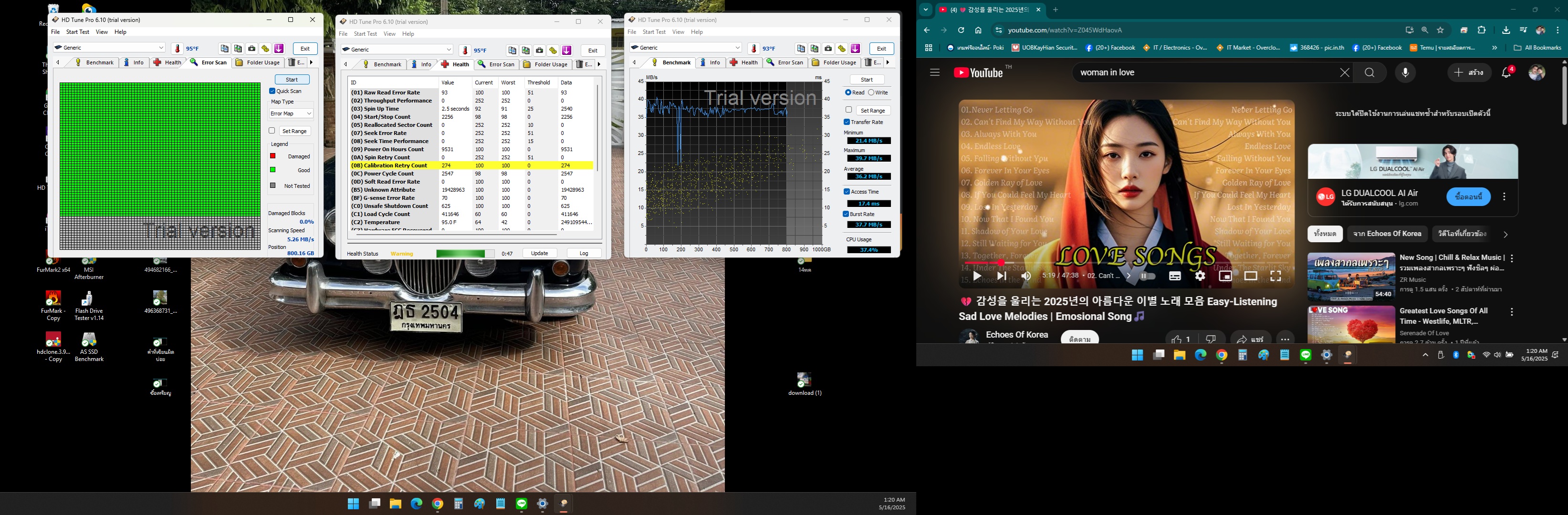Image resolution: width=1568 pixels, height=515 pixels.
Task: Click Log button in Health window
Action: 584,253
